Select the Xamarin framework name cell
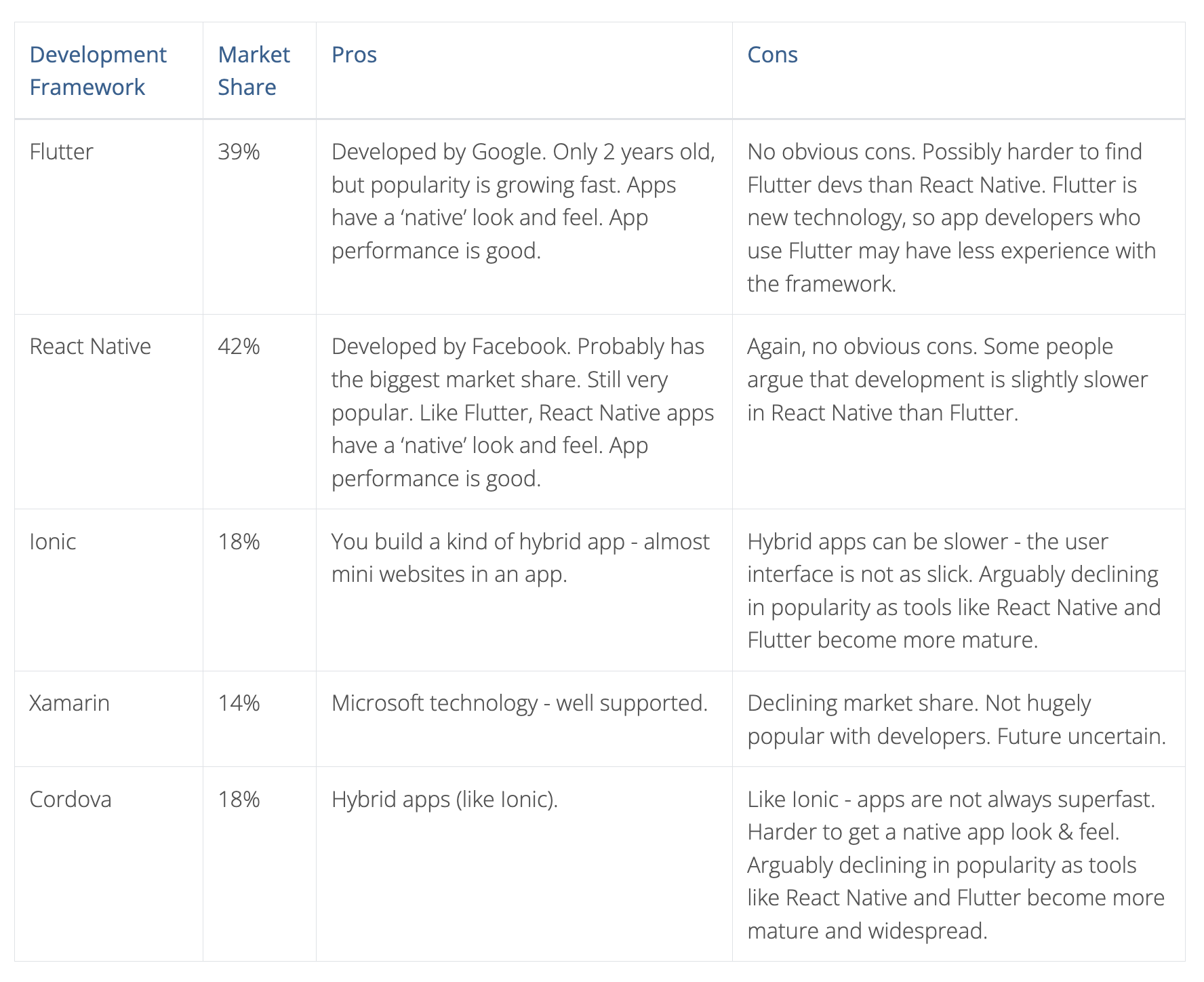Image resolution: width=1204 pixels, height=982 pixels. (x=69, y=703)
